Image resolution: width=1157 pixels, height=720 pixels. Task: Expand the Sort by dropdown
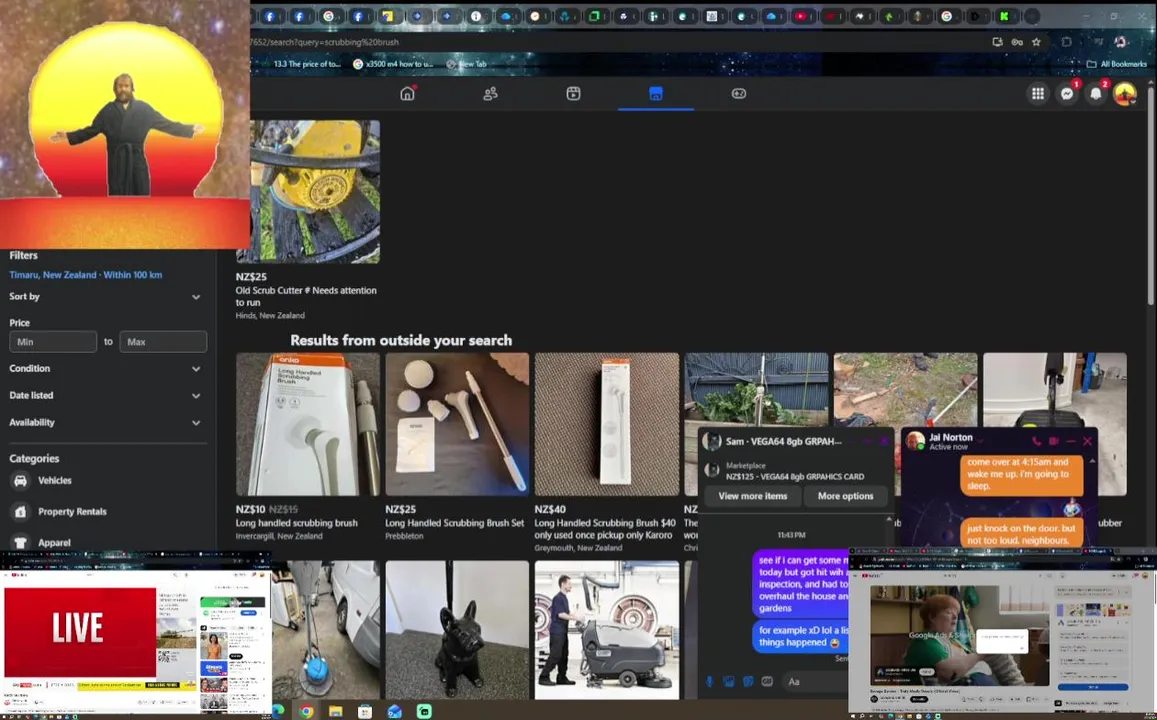click(105, 297)
